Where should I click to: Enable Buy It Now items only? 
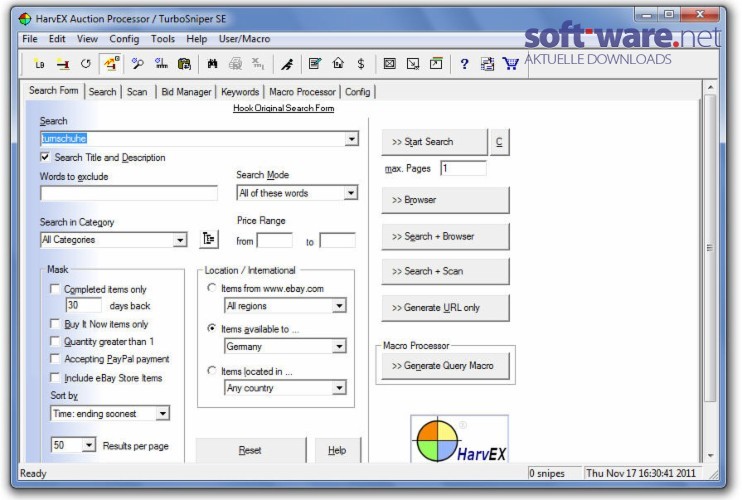55,324
